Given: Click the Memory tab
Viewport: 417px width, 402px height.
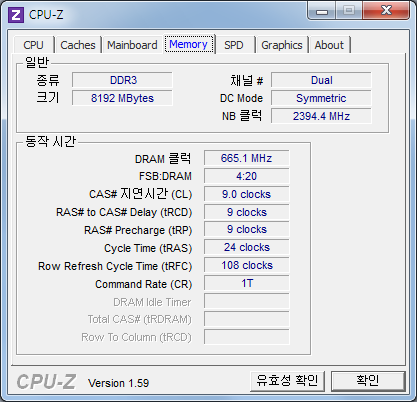Looking at the screenshot, I should 189,44.
